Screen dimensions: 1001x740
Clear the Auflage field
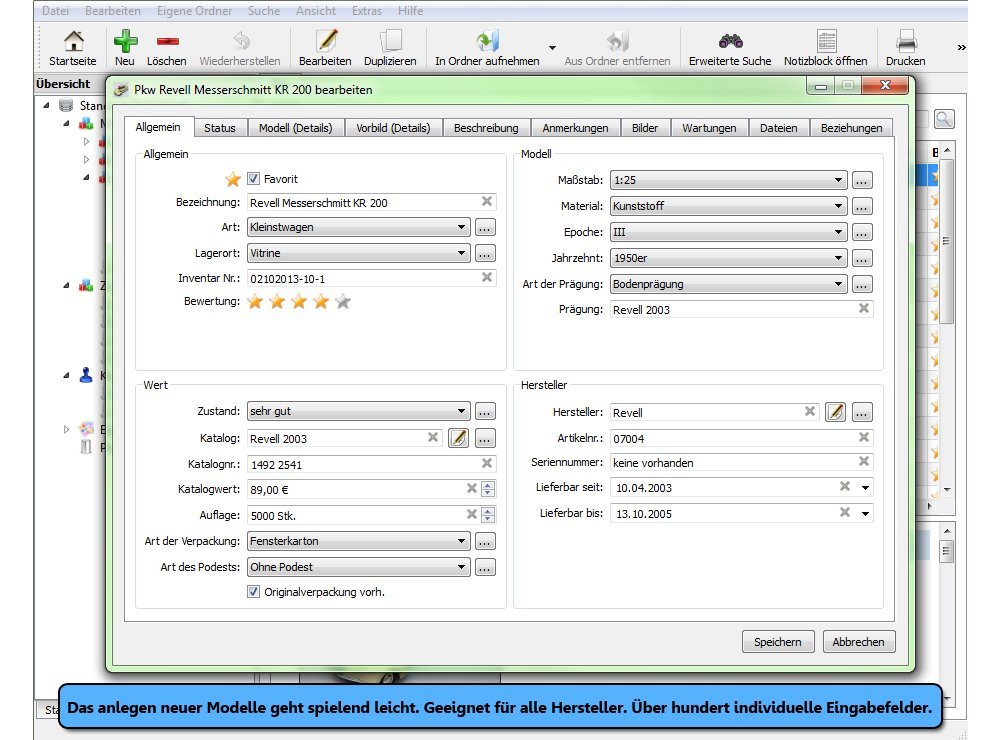pos(471,514)
